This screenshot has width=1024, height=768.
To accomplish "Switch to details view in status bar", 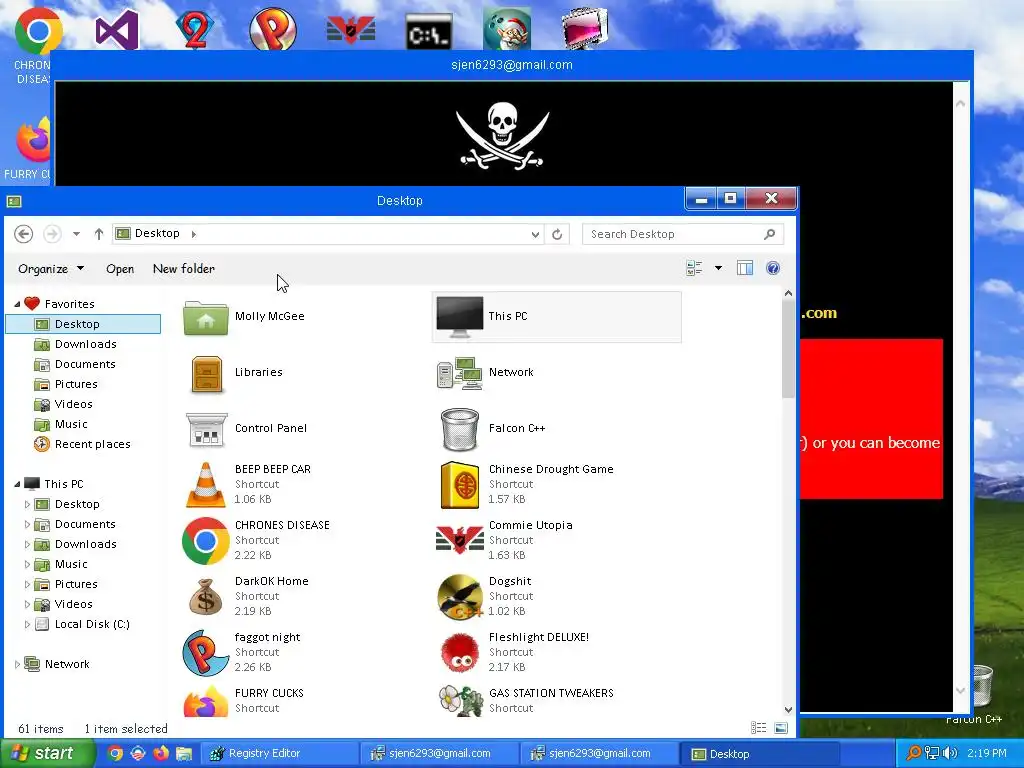I will (758, 728).
